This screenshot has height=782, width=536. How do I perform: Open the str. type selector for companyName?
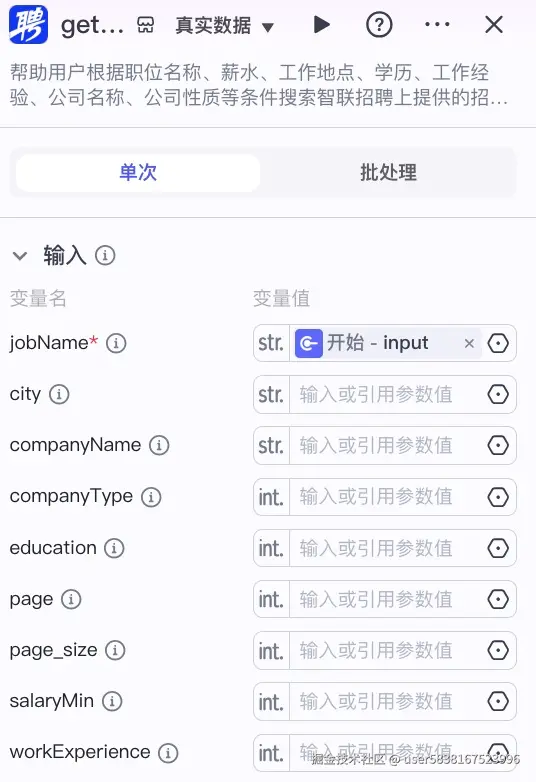pyautogui.click(x=271, y=445)
